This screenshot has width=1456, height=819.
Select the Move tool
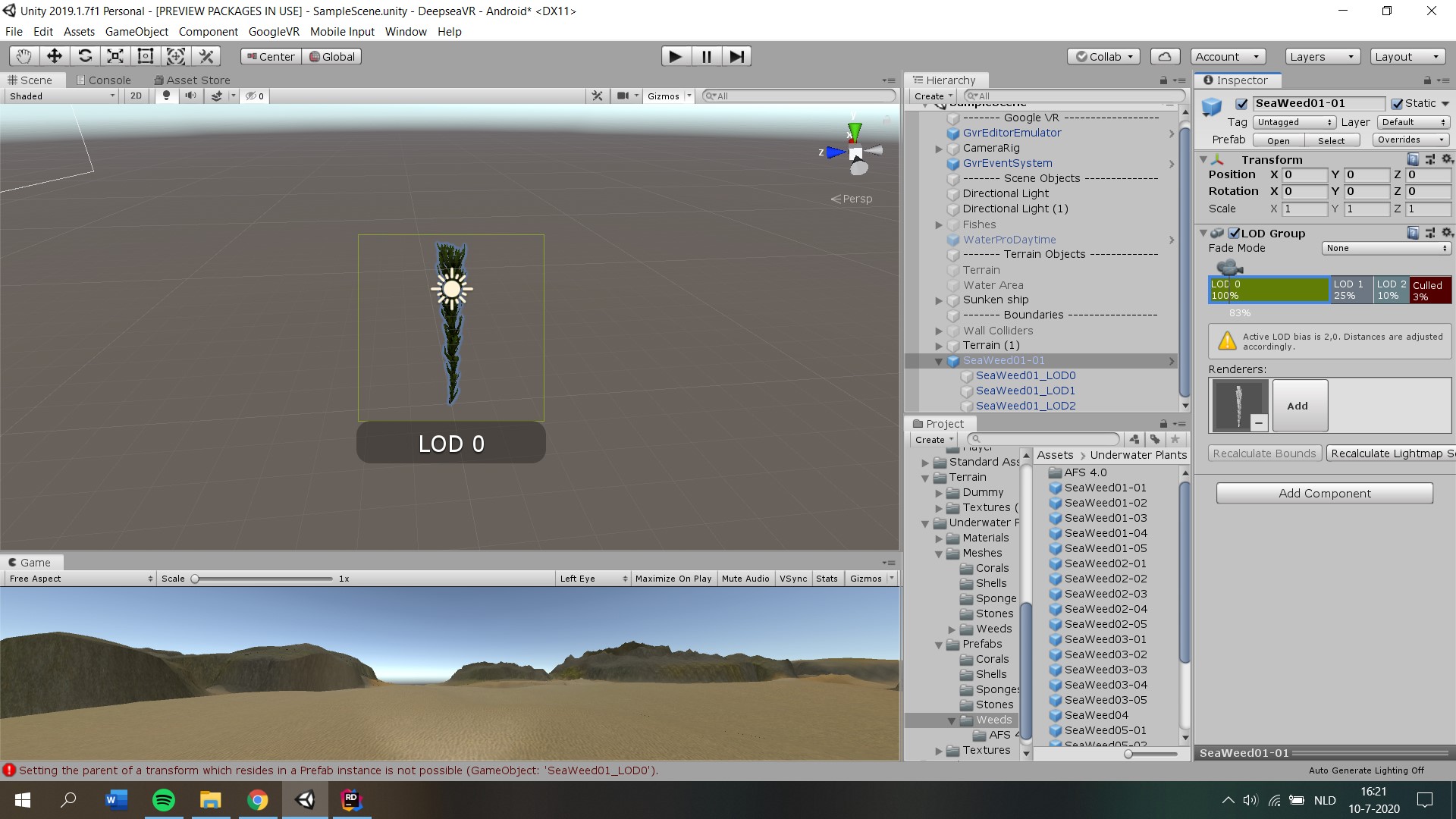tap(55, 56)
